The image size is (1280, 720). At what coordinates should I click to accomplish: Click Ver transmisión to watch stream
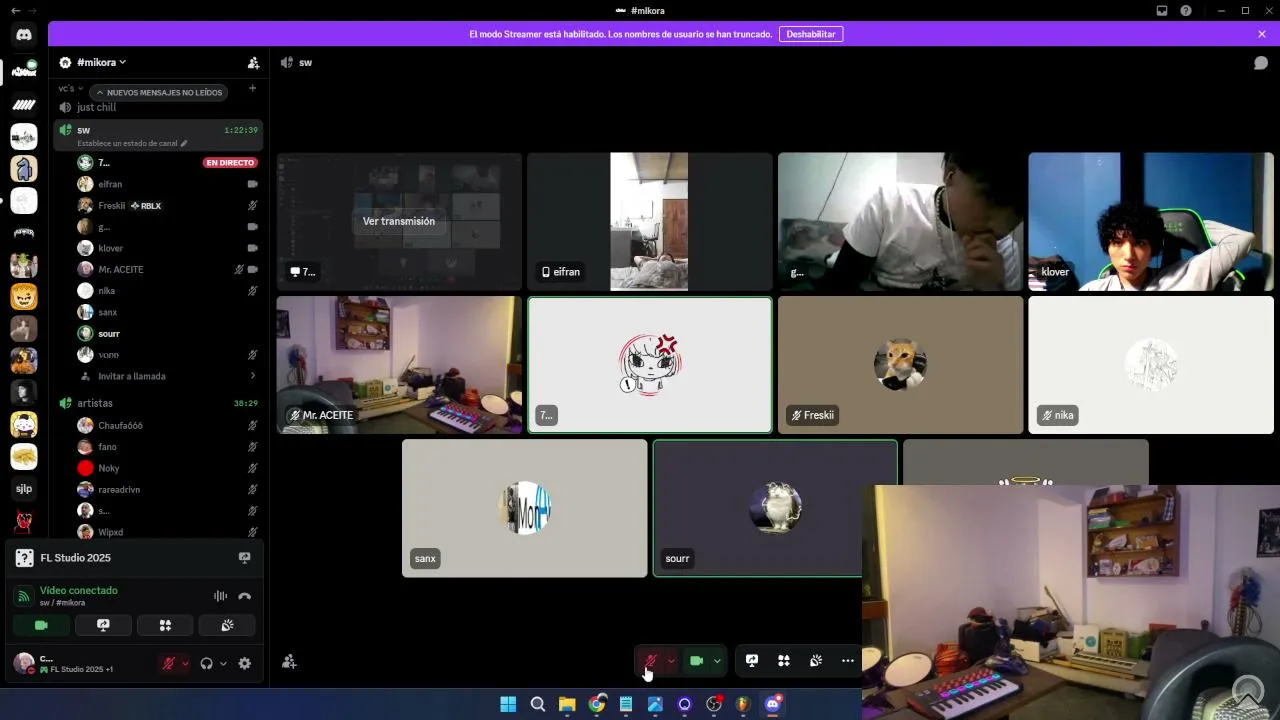click(x=399, y=221)
